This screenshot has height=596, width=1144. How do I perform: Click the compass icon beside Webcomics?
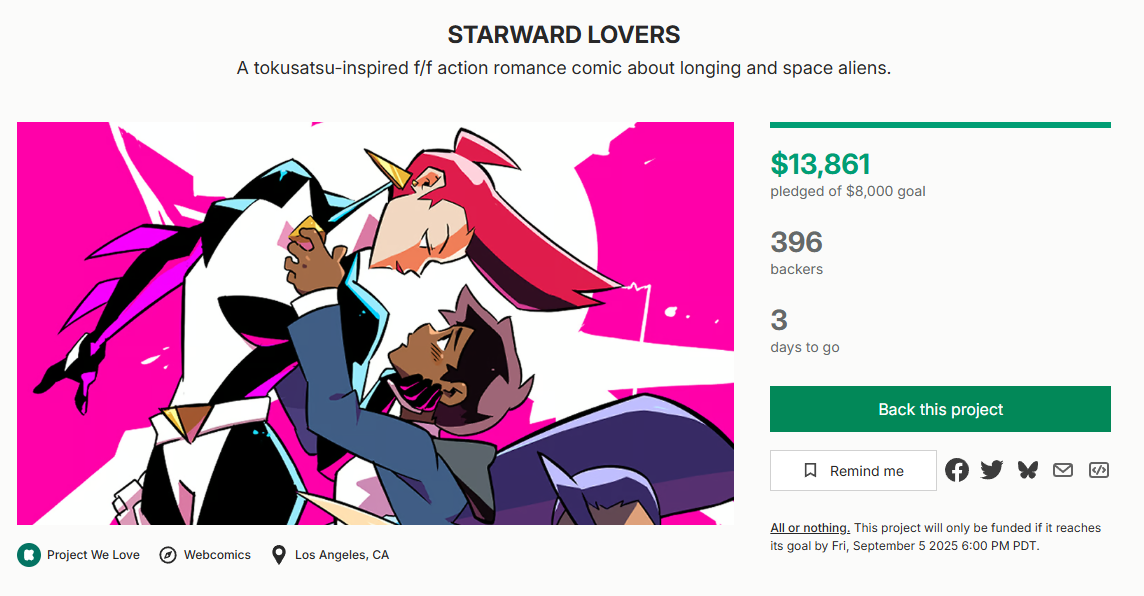tap(168, 554)
